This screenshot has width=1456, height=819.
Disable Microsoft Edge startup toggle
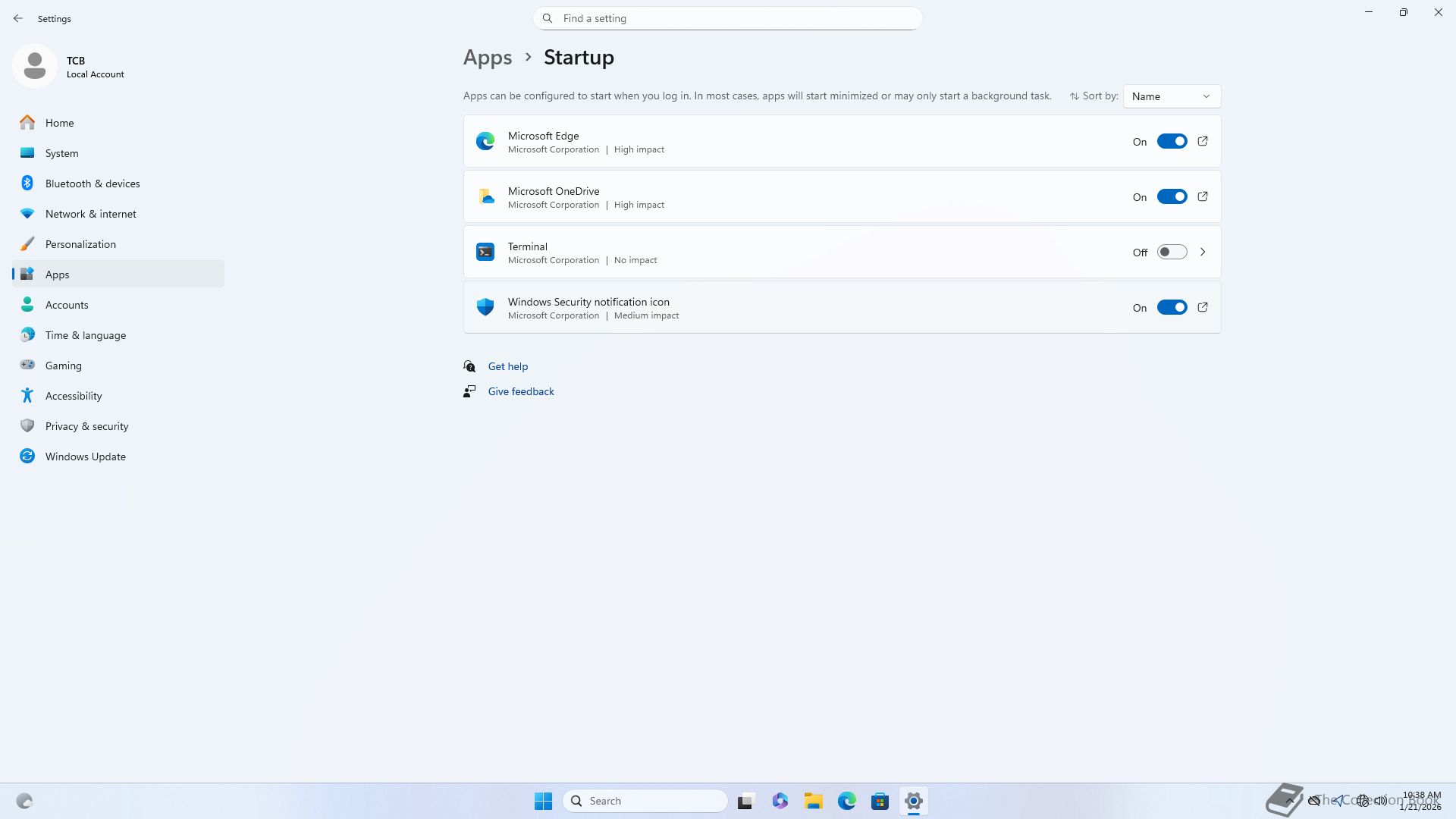point(1172,141)
